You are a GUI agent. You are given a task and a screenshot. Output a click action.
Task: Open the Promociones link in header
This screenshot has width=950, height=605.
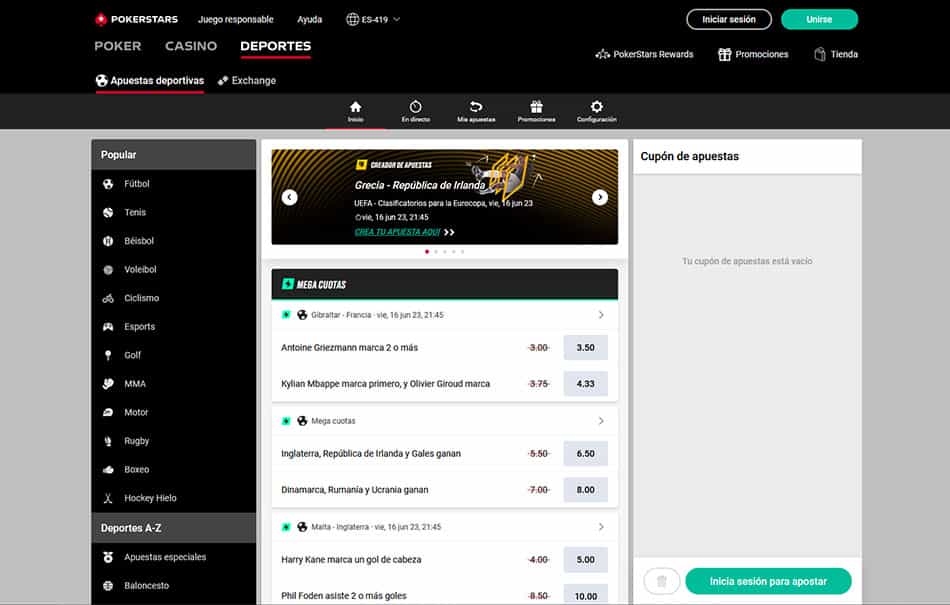(753, 55)
